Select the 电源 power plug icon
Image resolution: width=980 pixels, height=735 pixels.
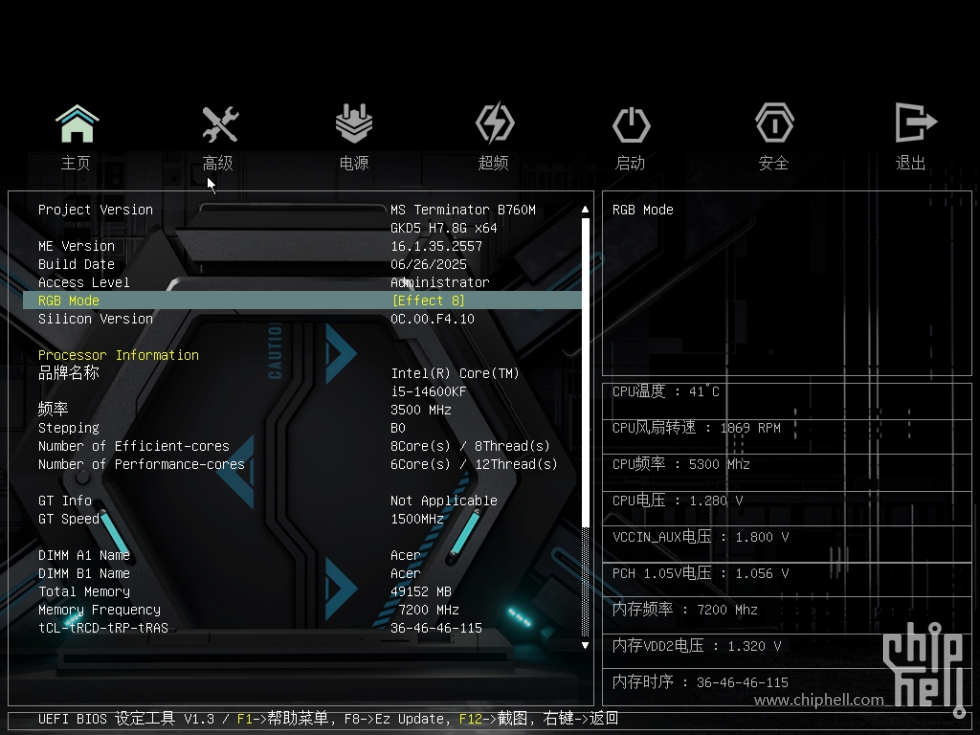[x=354, y=123]
